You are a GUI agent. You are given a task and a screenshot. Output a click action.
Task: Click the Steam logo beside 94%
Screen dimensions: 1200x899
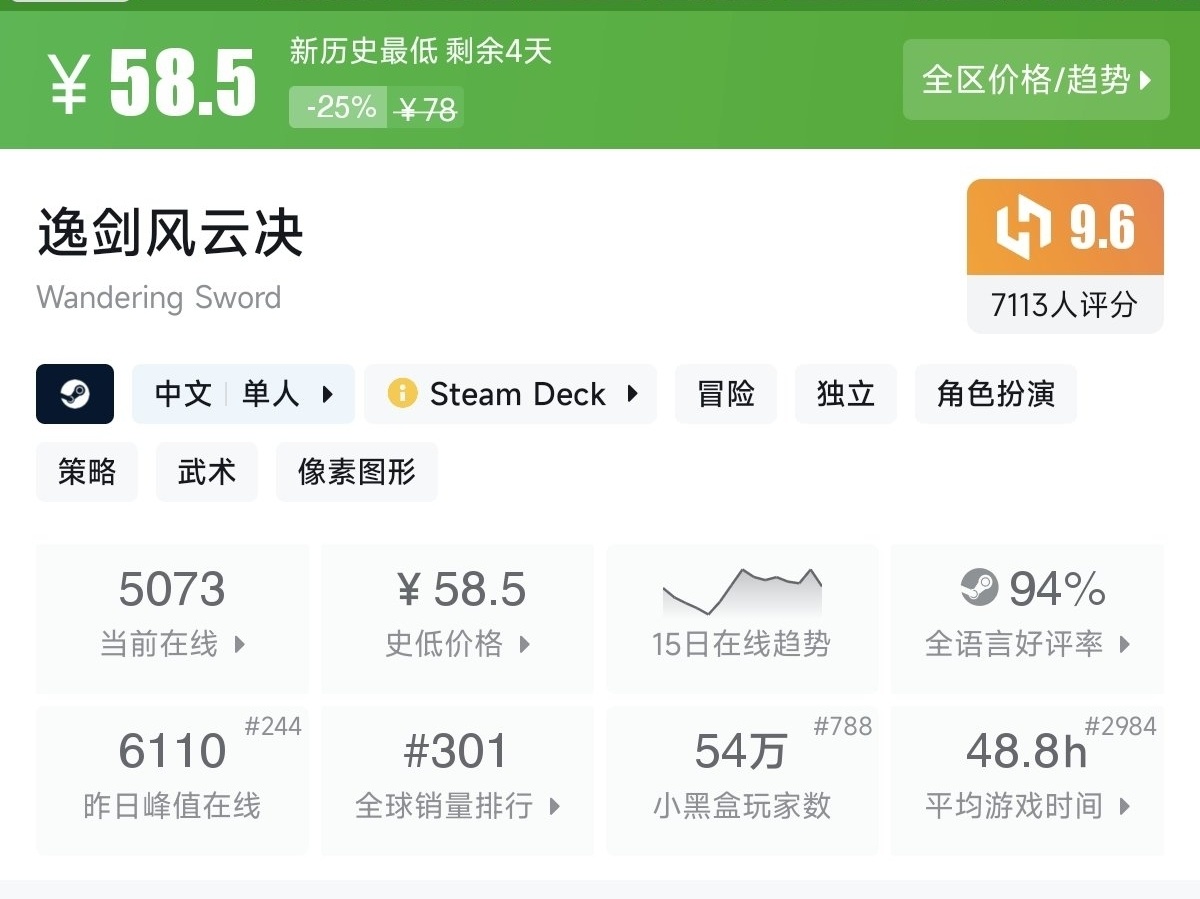tap(979, 588)
